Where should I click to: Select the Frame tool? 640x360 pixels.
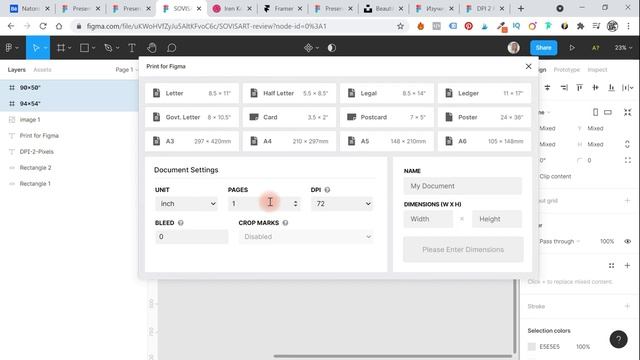pyautogui.click(x=61, y=48)
